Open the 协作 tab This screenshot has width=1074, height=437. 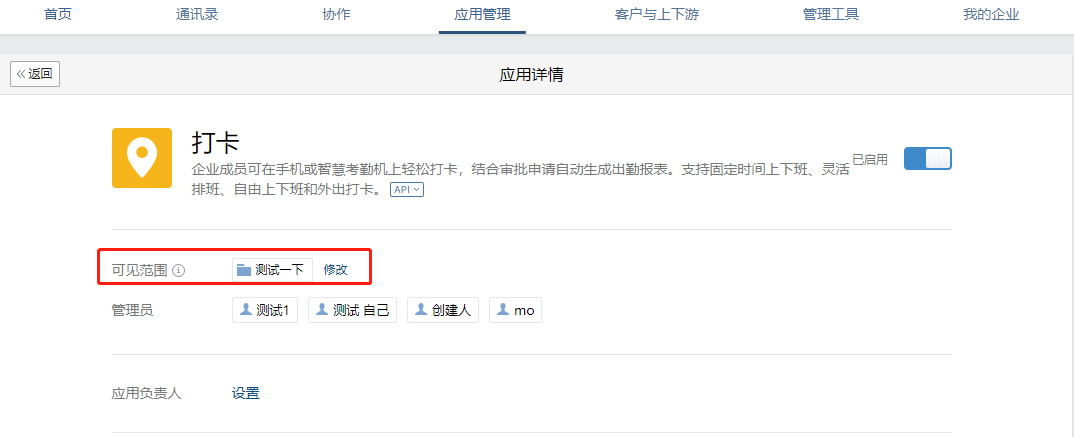click(x=336, y=14)
